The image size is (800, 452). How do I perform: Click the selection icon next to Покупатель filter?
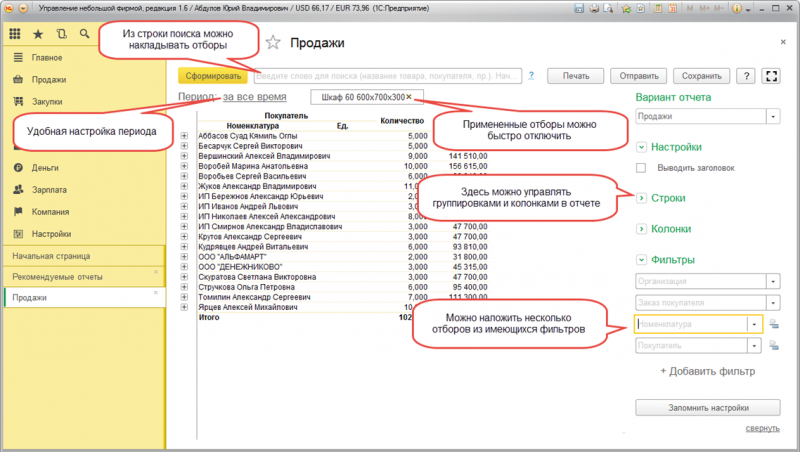click(774, 345)
